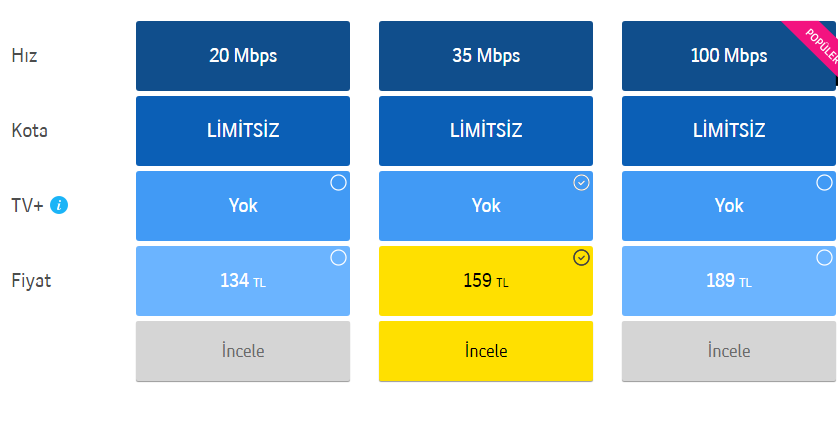Click LİMİTSİZ quota cell under 100 Mbps
Viewport: 838px width, 421px height.
729,131
